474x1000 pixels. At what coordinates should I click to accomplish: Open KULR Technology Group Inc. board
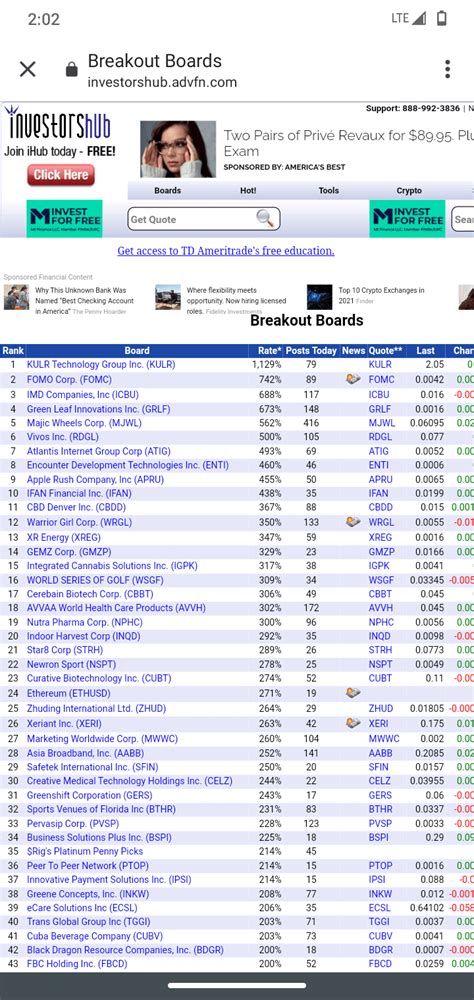click(x=101, y=365)
